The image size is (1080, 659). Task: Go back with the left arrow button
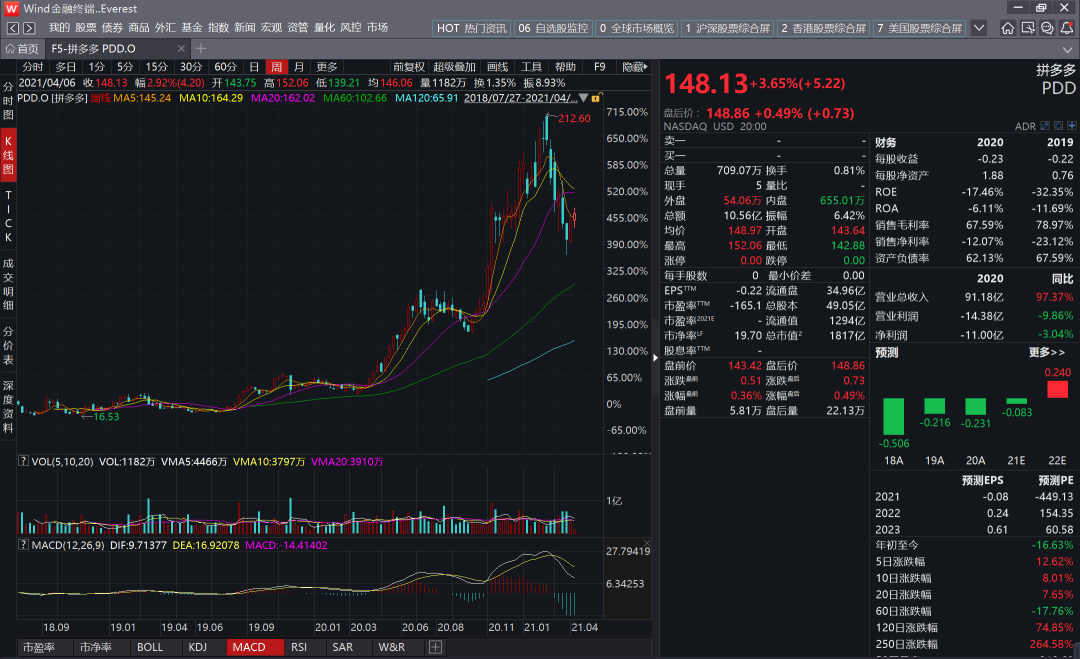tap(12, 28)
